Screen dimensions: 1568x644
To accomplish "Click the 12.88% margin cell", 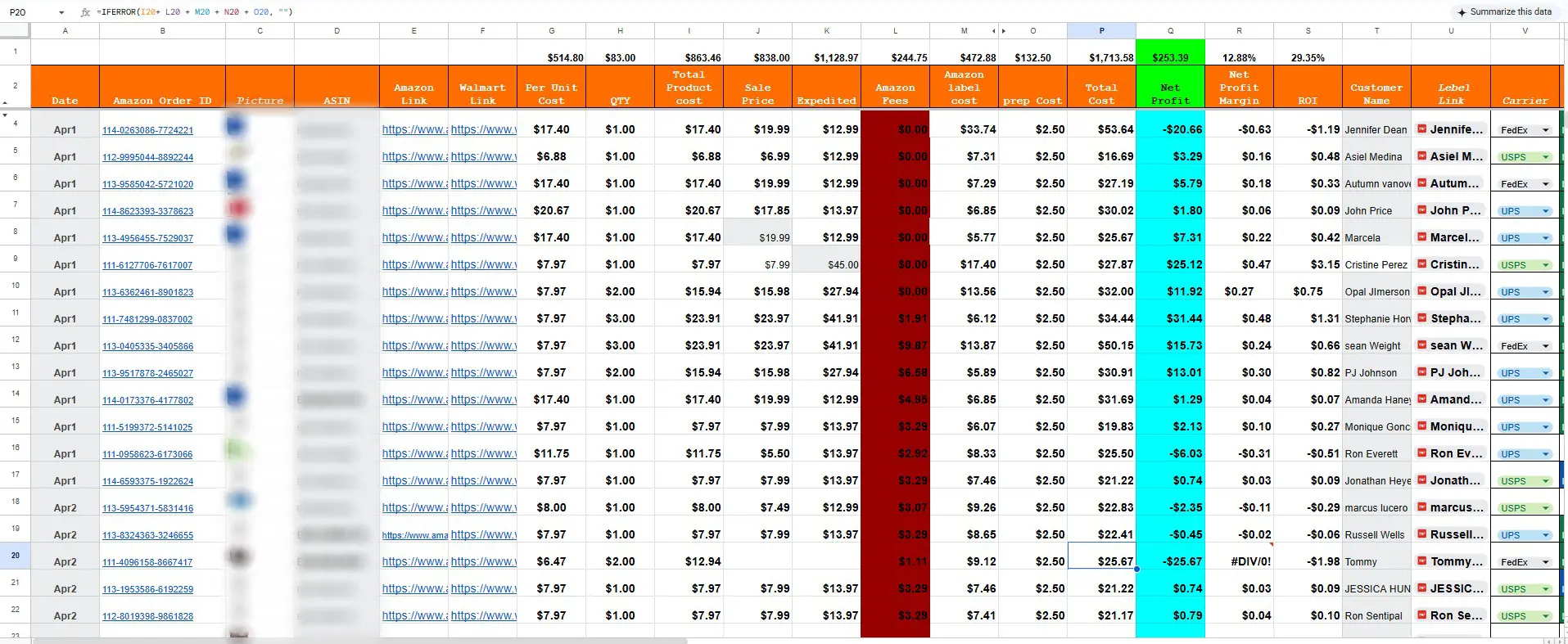I will (x=1239, y=52).
